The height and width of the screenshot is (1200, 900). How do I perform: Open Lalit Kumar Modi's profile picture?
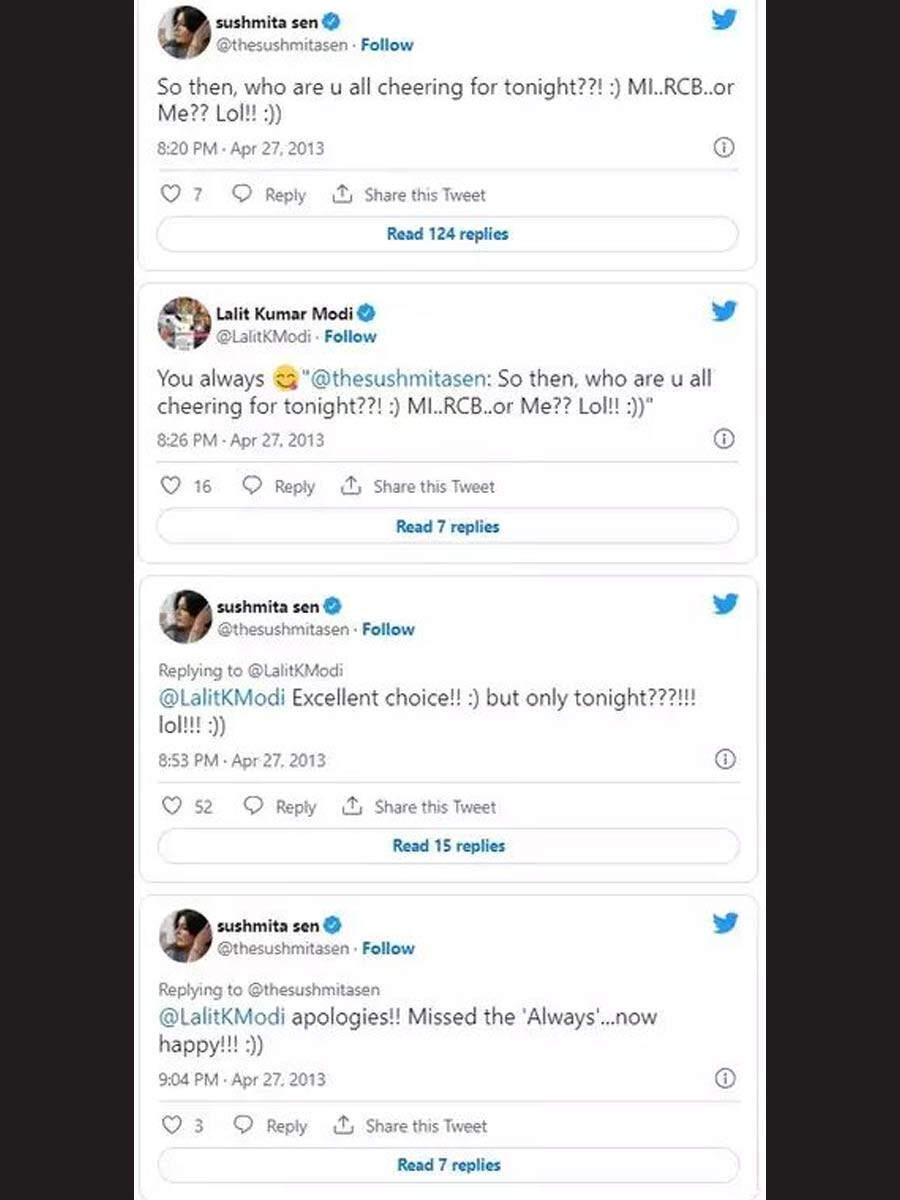tap(184, 323)
